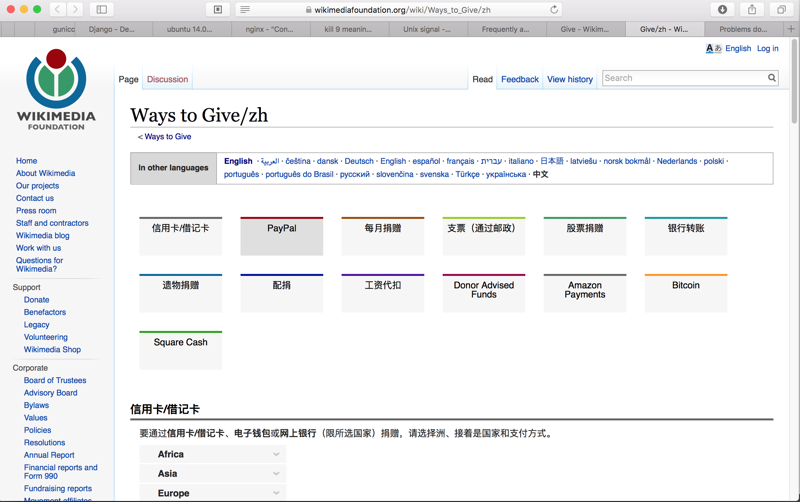Open the Home sidebar link

pos(27,161)
